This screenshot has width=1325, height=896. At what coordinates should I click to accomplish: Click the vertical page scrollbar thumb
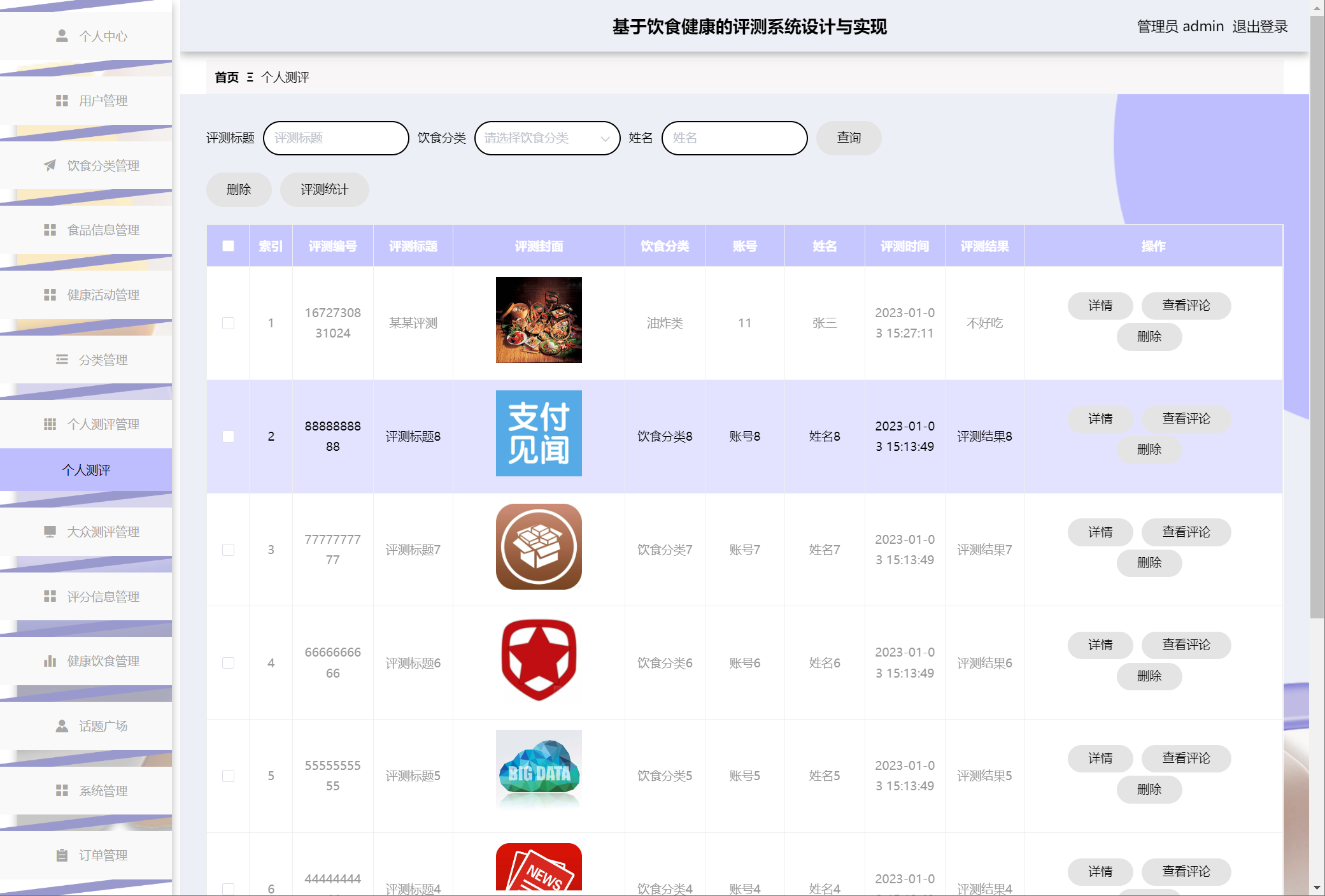pos(1317,318)
